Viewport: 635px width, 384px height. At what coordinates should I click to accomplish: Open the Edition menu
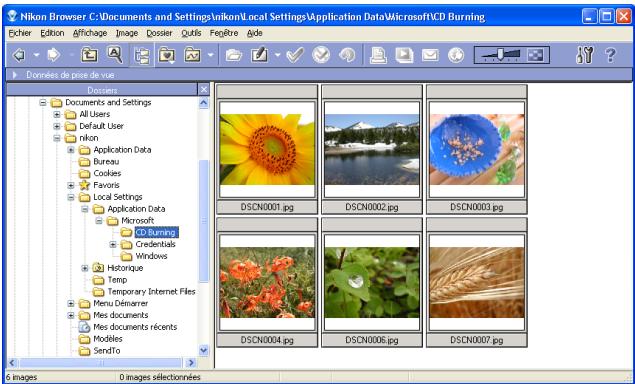52,33
